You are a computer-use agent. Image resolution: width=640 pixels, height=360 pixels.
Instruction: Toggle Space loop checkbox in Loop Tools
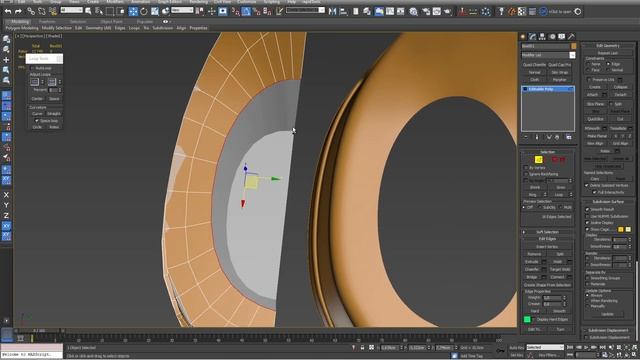click(x=37, y=121)
